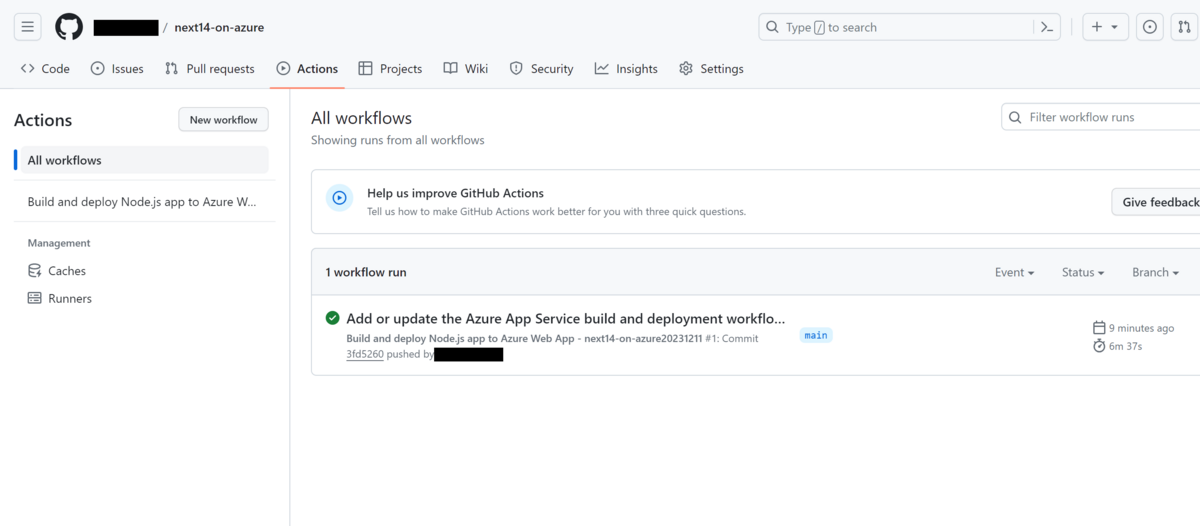Click the 6m 37s duration text

click(1125, 346)
